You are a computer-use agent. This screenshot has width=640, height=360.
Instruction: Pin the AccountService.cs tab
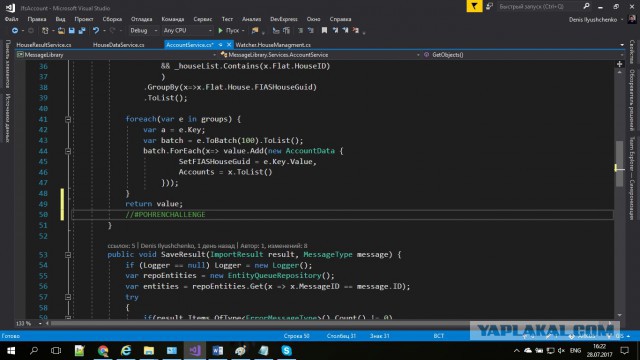(220, 45)
